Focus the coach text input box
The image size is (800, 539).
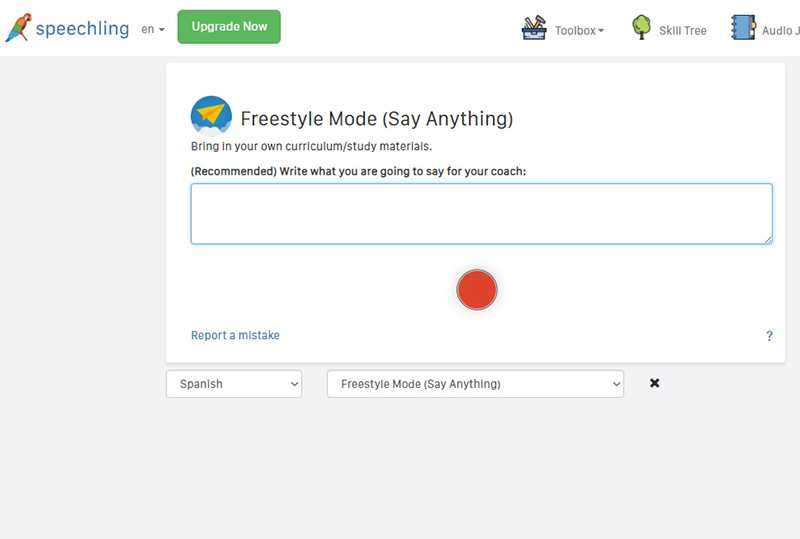(481, 213)
